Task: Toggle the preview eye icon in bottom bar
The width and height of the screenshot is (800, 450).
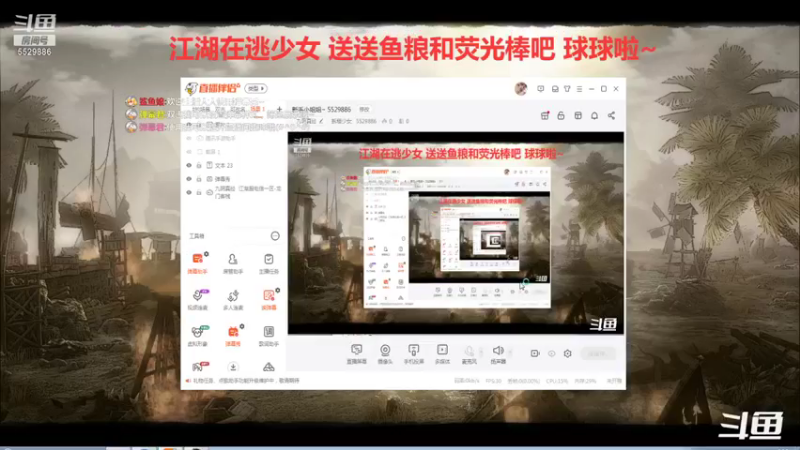Action: (552, 353)
